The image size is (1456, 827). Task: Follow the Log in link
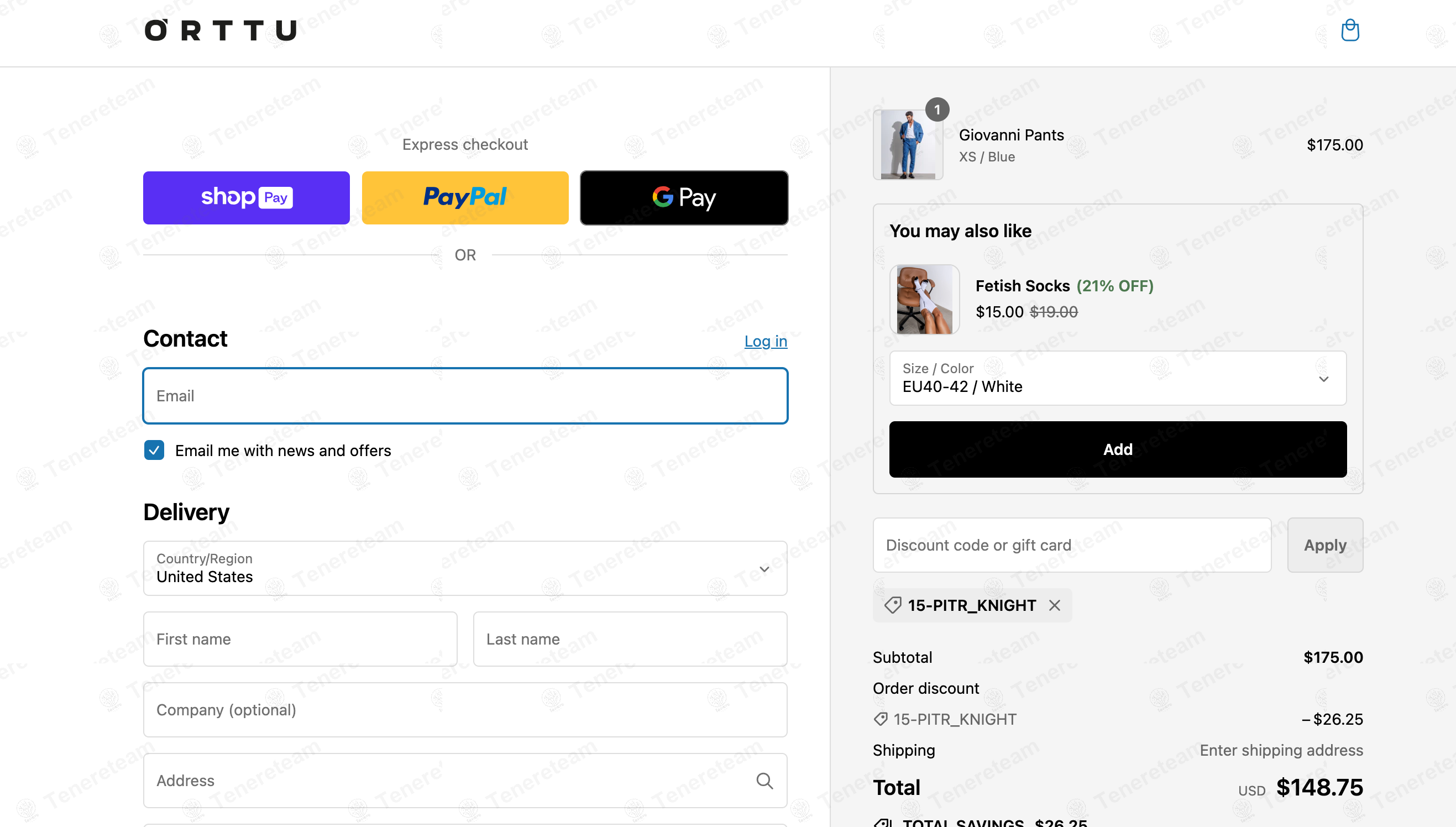tap(766, 341)
